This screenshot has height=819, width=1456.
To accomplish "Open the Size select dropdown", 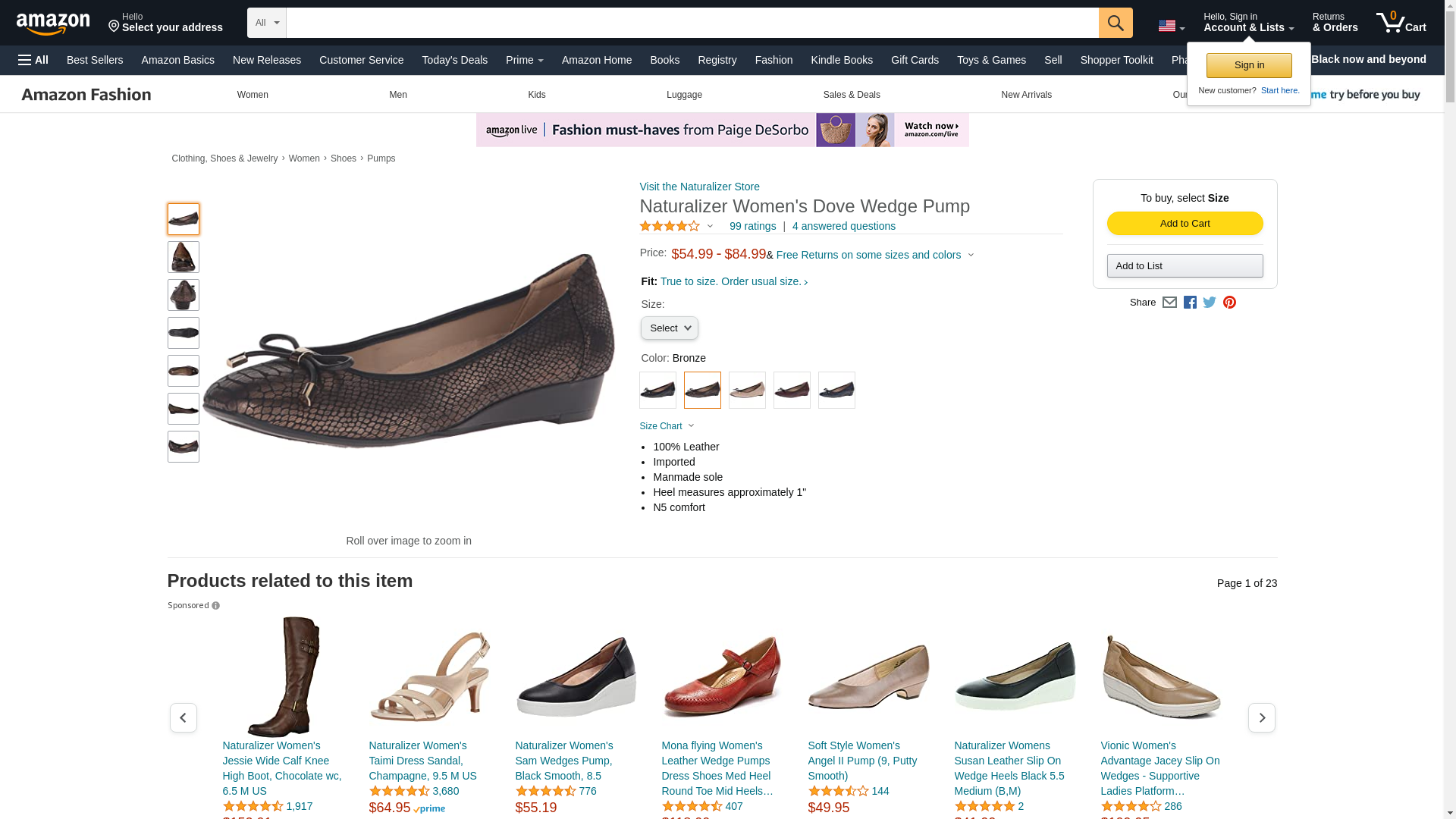I will click(x=669, y=328).
